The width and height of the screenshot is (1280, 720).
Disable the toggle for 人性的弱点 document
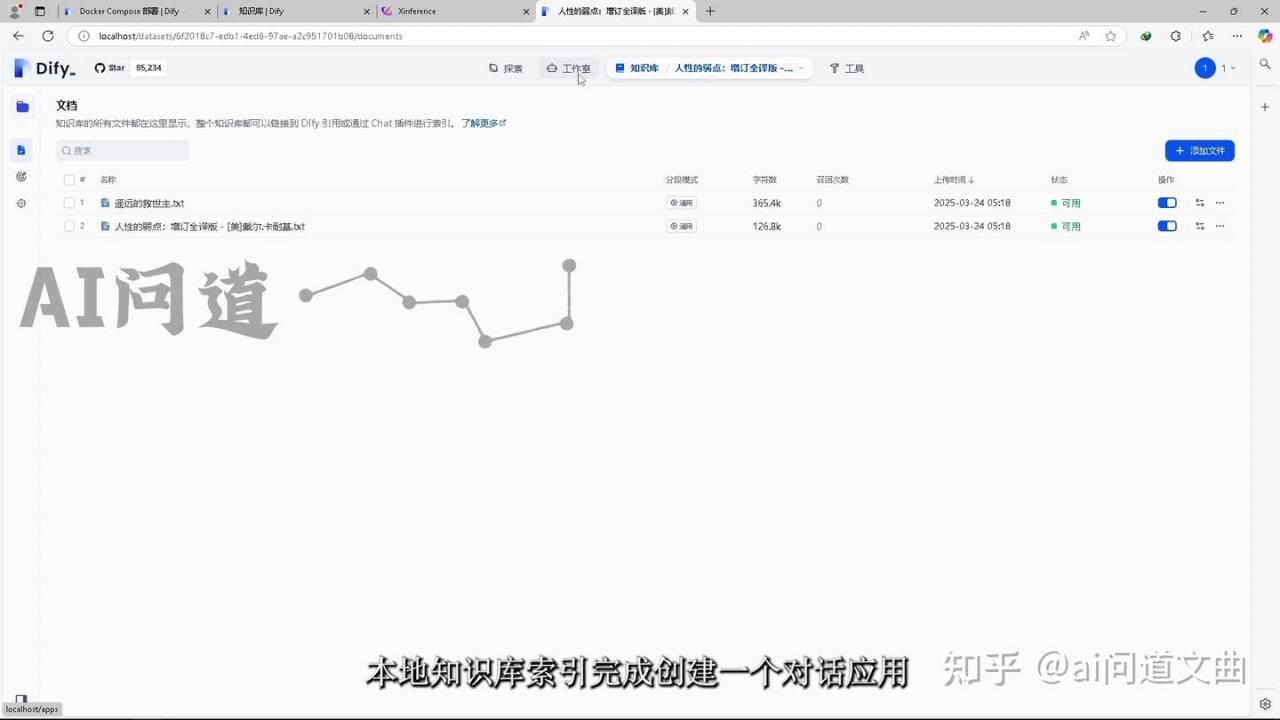pos(1167,226)
